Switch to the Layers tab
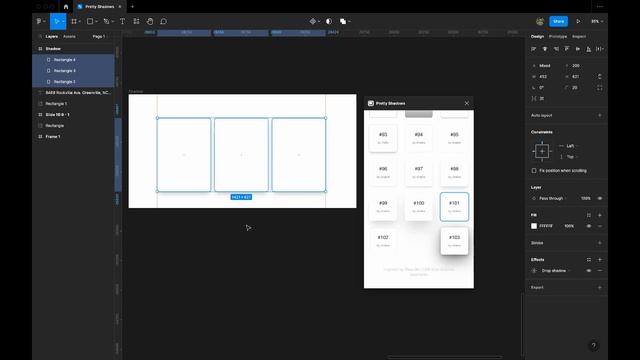The image size is (640, 360). [x=51, y=36]
